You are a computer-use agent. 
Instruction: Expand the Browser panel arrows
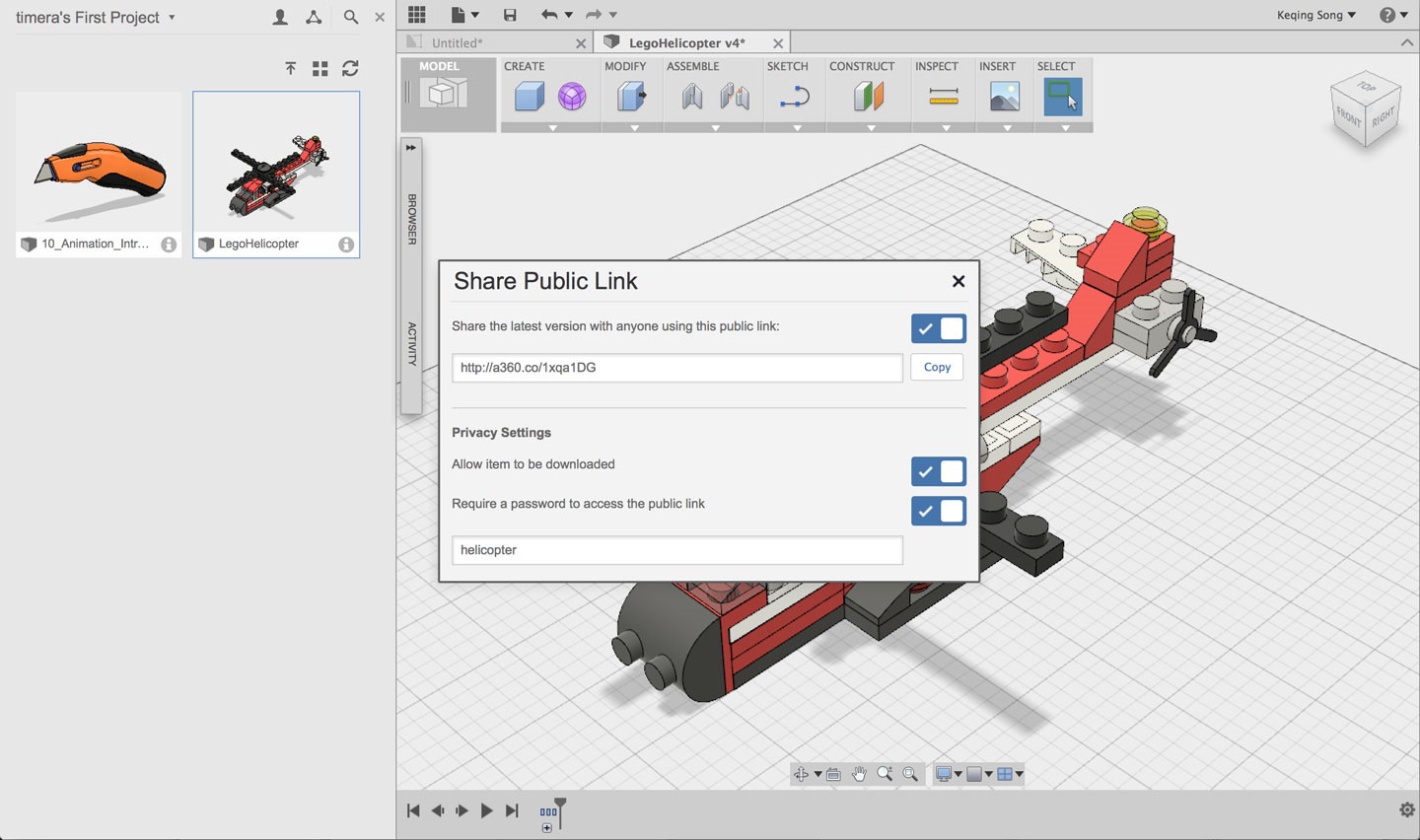click(x=410, y=148)
